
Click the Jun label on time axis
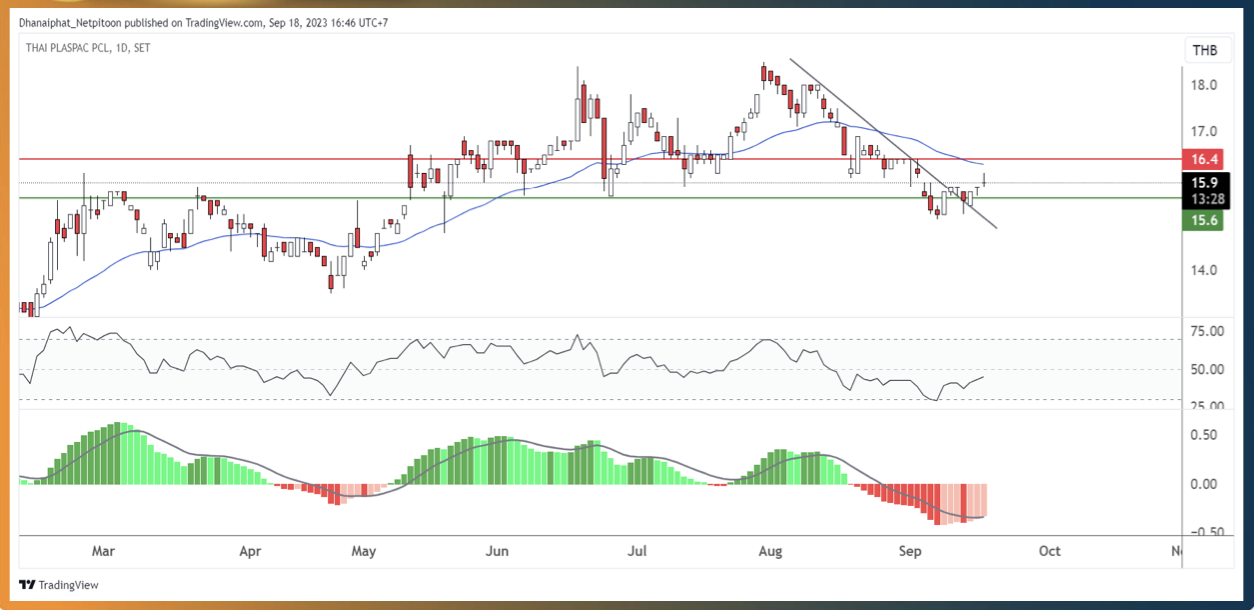pos(497,551)
